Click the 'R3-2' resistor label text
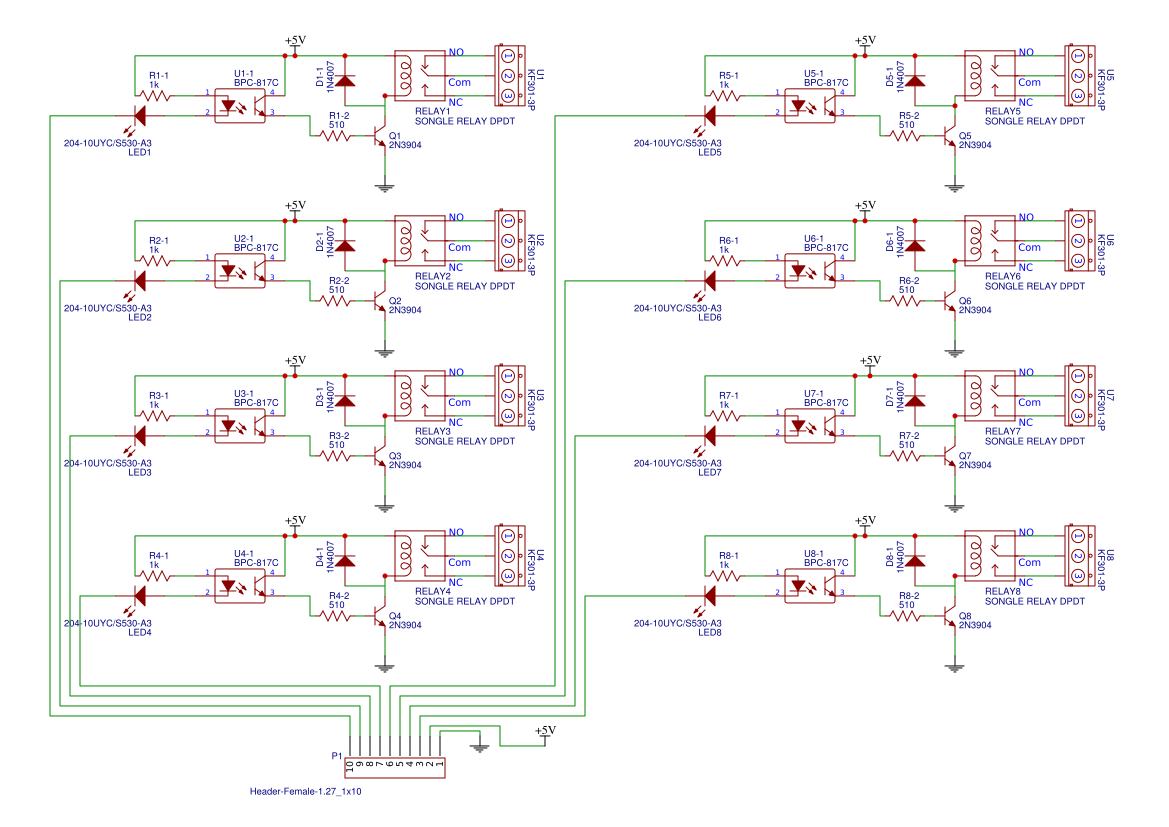The height and width of the screenshot is (827, 1169). point(339,435)
